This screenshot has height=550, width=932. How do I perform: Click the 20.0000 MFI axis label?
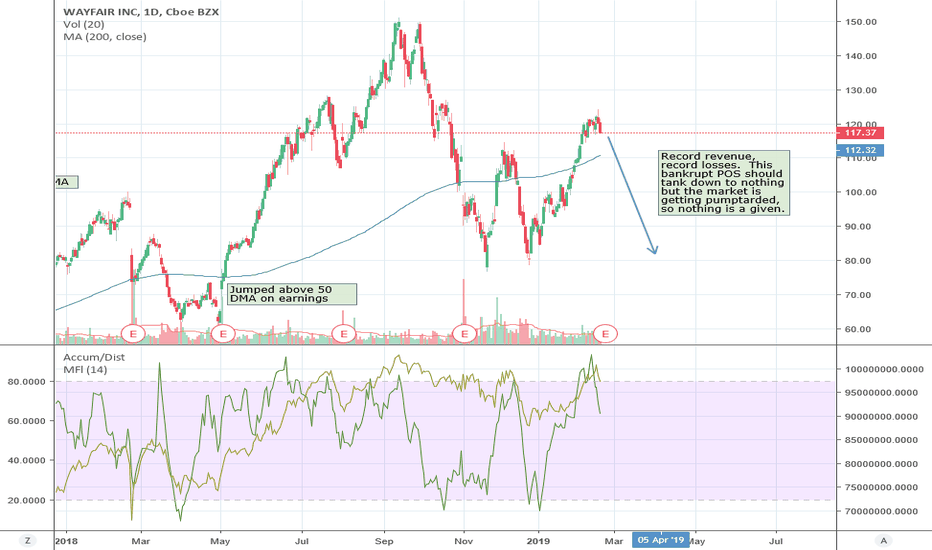click(27, 501)
